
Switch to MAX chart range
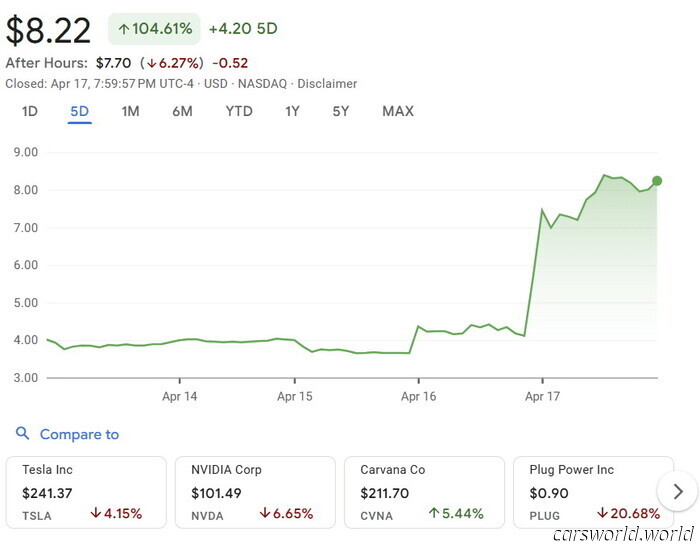[398, 111]
